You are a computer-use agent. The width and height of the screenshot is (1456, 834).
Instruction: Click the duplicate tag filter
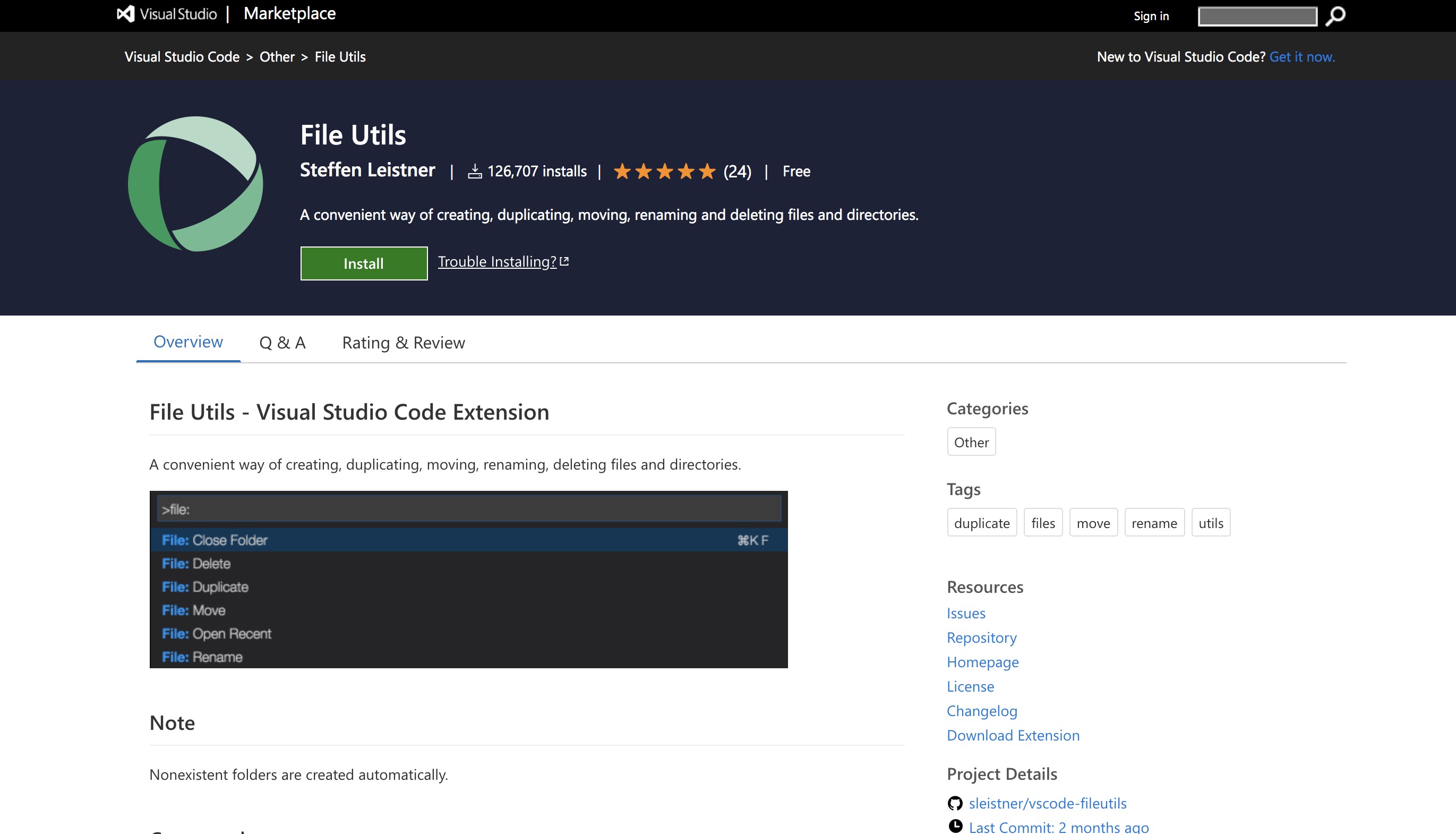981,521
